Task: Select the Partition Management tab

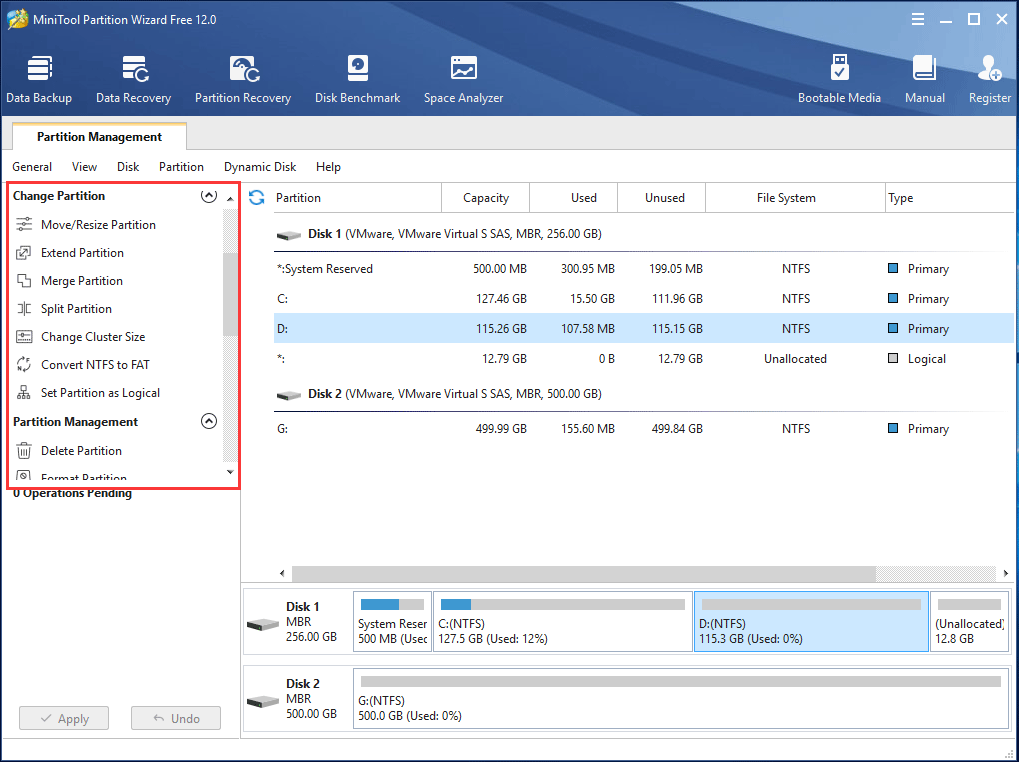Action: tap(99, 136)
